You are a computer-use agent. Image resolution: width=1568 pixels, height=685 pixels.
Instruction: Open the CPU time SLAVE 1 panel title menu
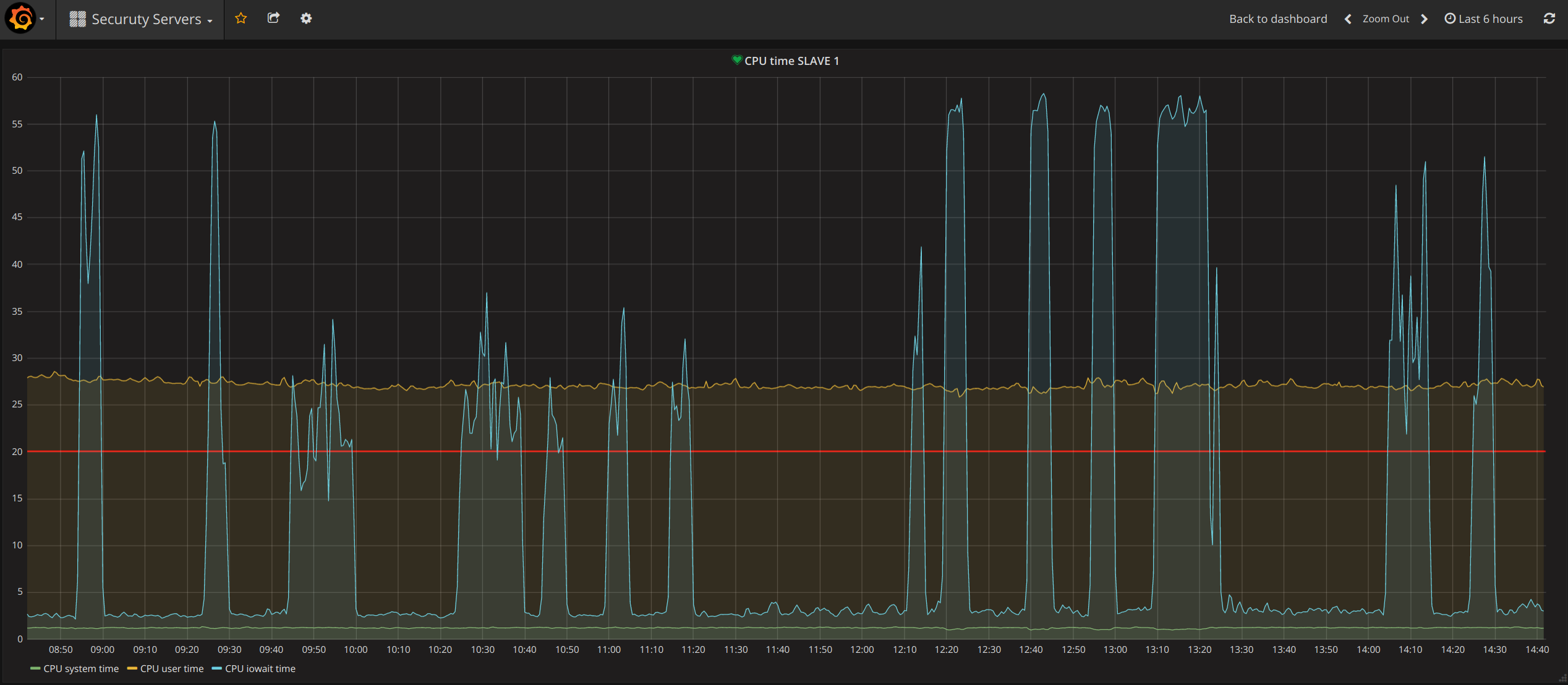[791, 61]
